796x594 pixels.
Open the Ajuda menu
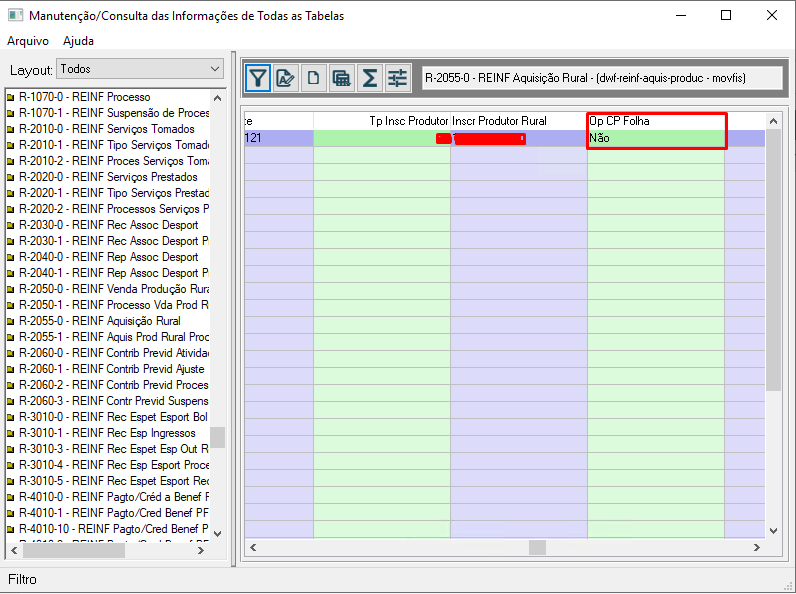(78, 41)
